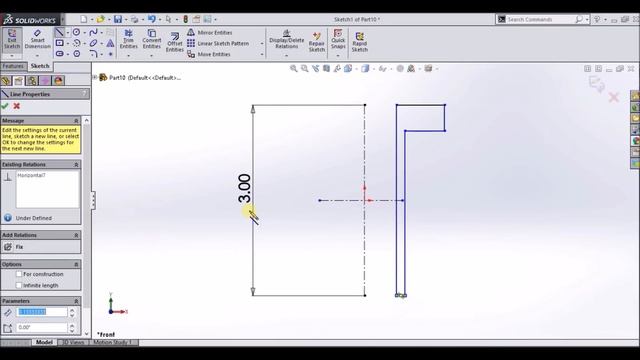Select the Sketch Fillet tool

[x=93, y=54]
